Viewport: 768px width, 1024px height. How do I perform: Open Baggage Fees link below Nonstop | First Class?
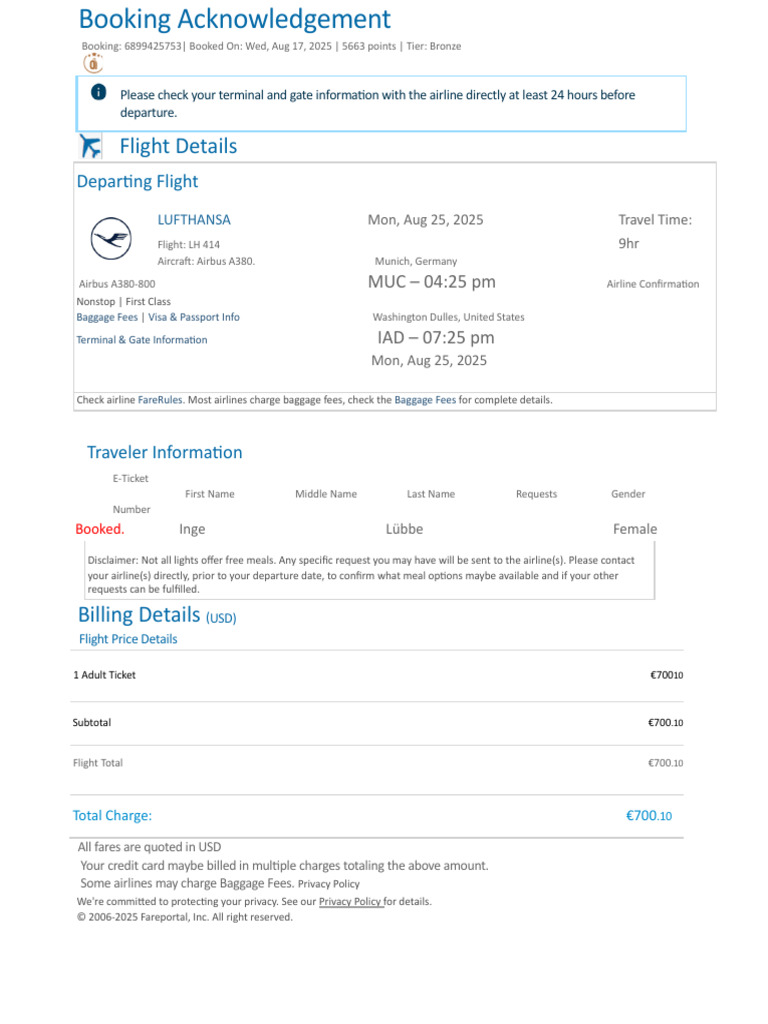(x=107, y=317)
